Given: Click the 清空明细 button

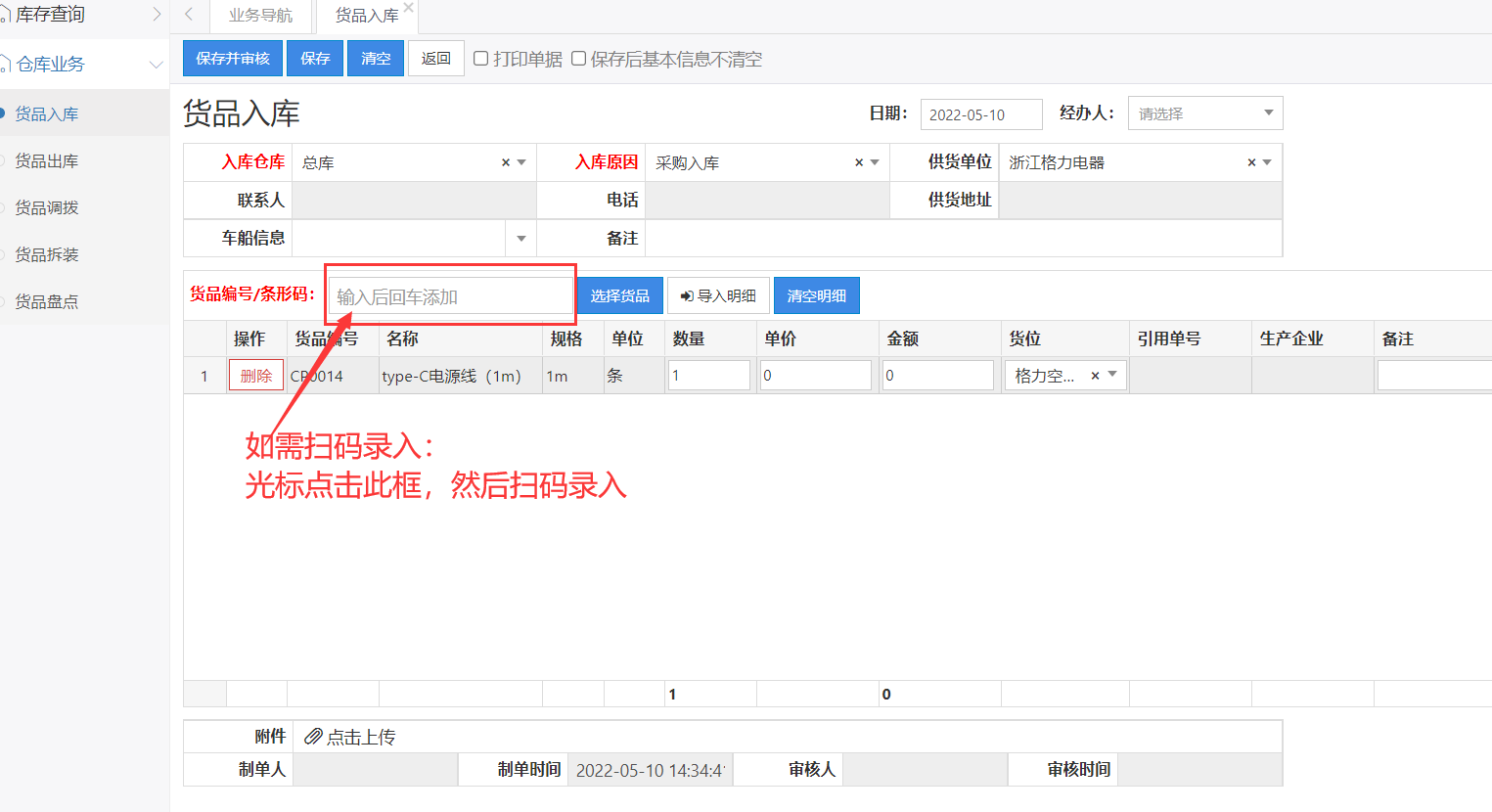Looking at the screenshot, I should click(x=817, y=295).
